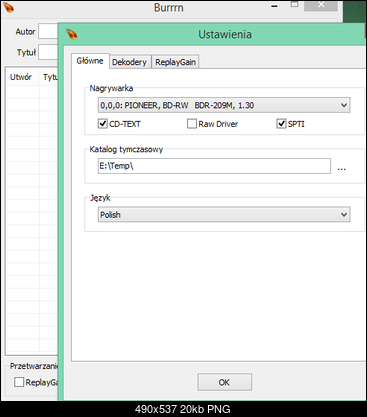Maximize the Burrrn main window
Viewport: 367px width, 417px height.
click(x=294, y=5)
